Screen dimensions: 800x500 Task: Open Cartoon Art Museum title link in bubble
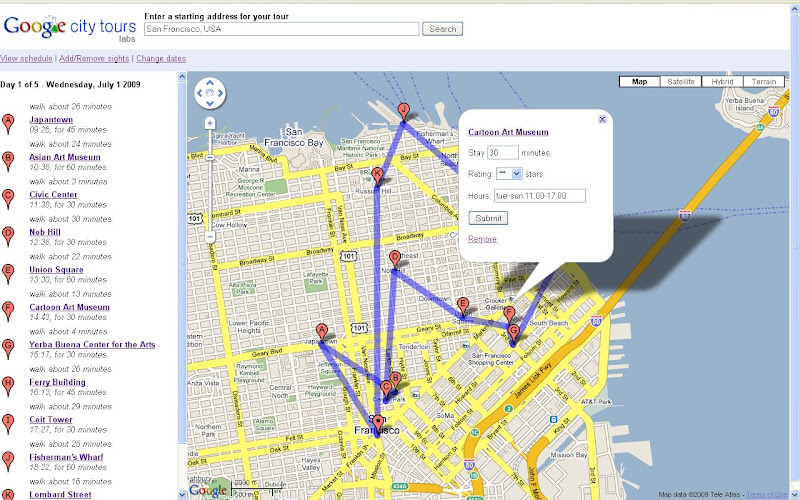tap(508, 132)
